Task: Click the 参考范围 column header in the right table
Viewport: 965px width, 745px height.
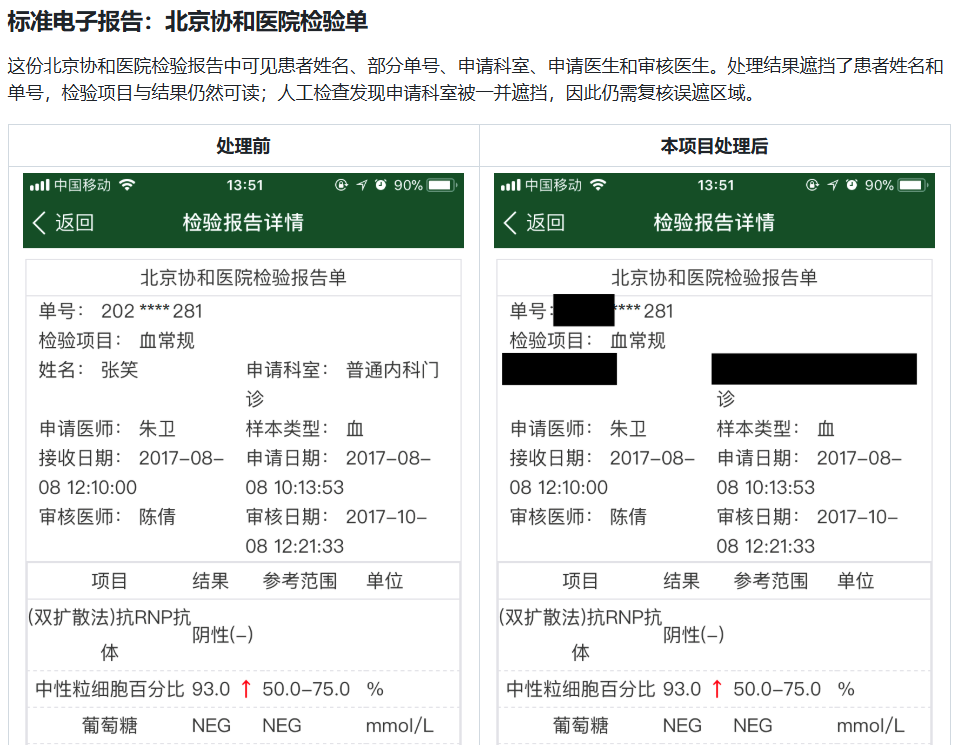Action: (771, 581)
